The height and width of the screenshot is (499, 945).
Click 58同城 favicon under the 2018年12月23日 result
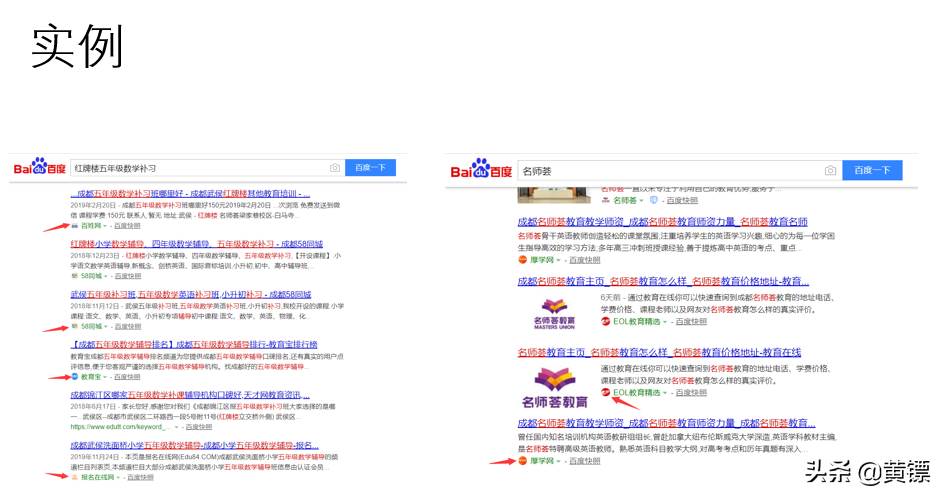pos(75,275)
